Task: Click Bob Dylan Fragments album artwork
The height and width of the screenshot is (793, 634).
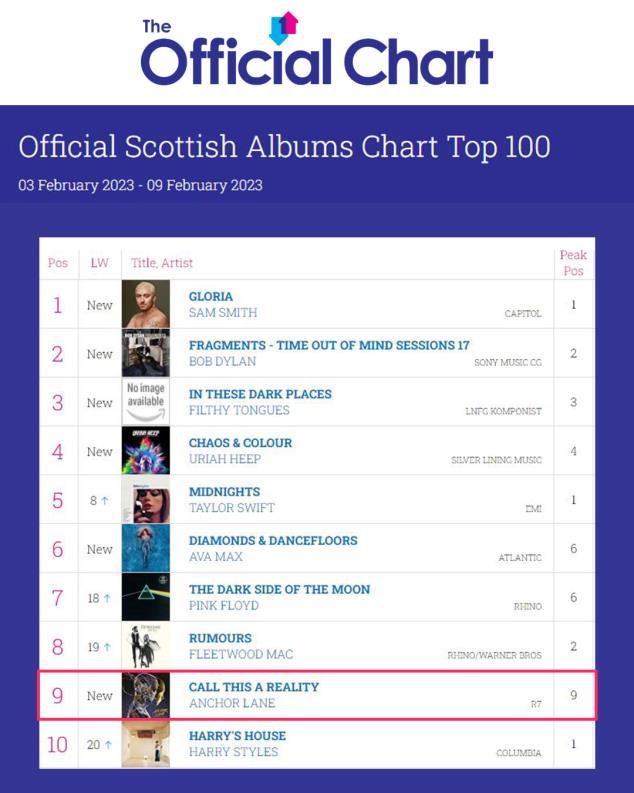Action: (x=146, y=353)
